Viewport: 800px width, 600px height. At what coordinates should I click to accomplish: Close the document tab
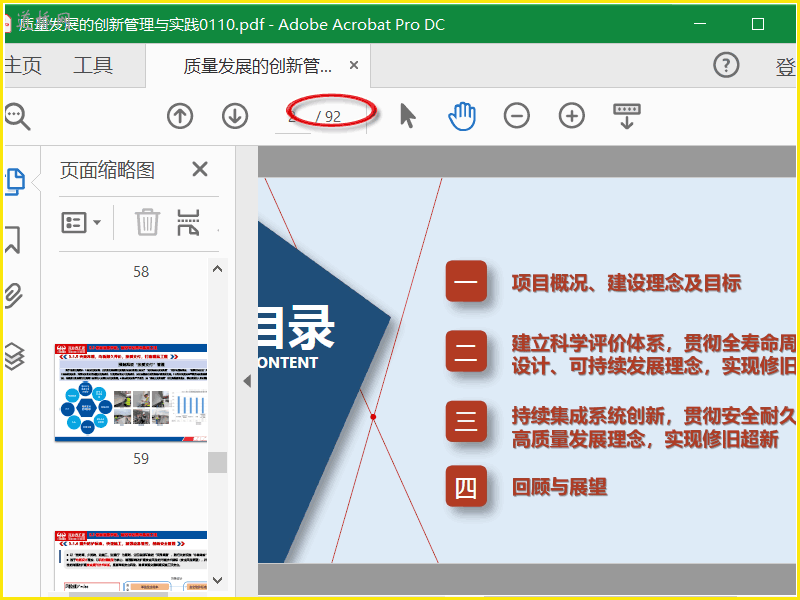354,65
